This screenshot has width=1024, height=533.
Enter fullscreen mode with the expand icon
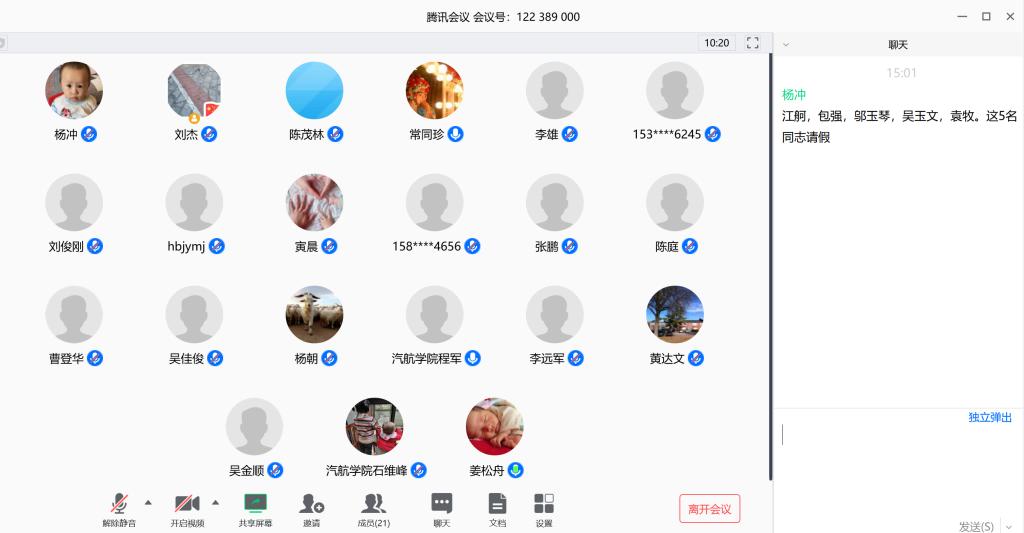[x=753, y=43]
